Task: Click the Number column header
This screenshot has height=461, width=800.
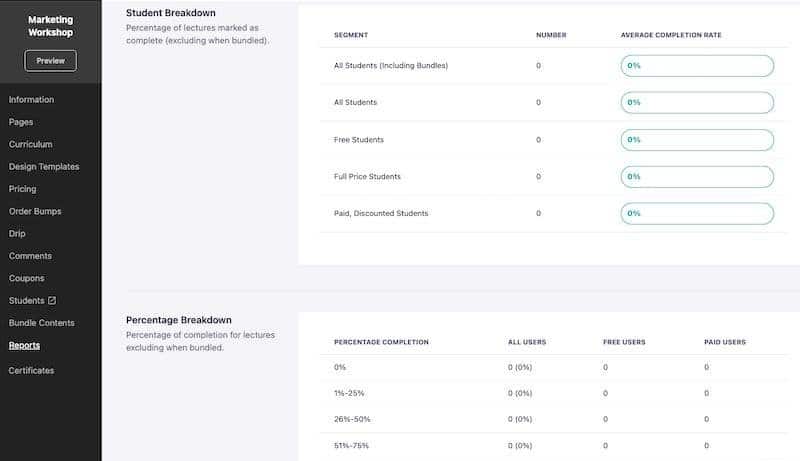Action: click(551, 35)
